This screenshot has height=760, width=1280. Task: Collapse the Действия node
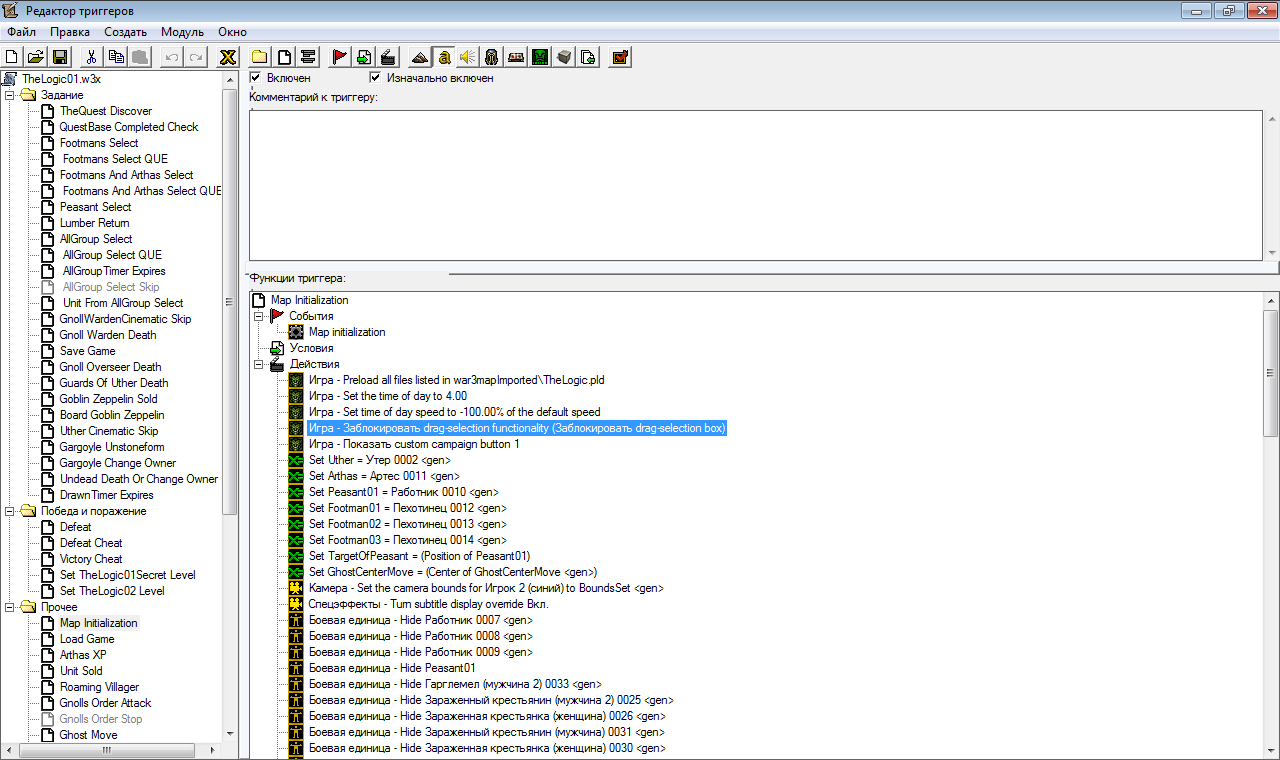(259, 364)
